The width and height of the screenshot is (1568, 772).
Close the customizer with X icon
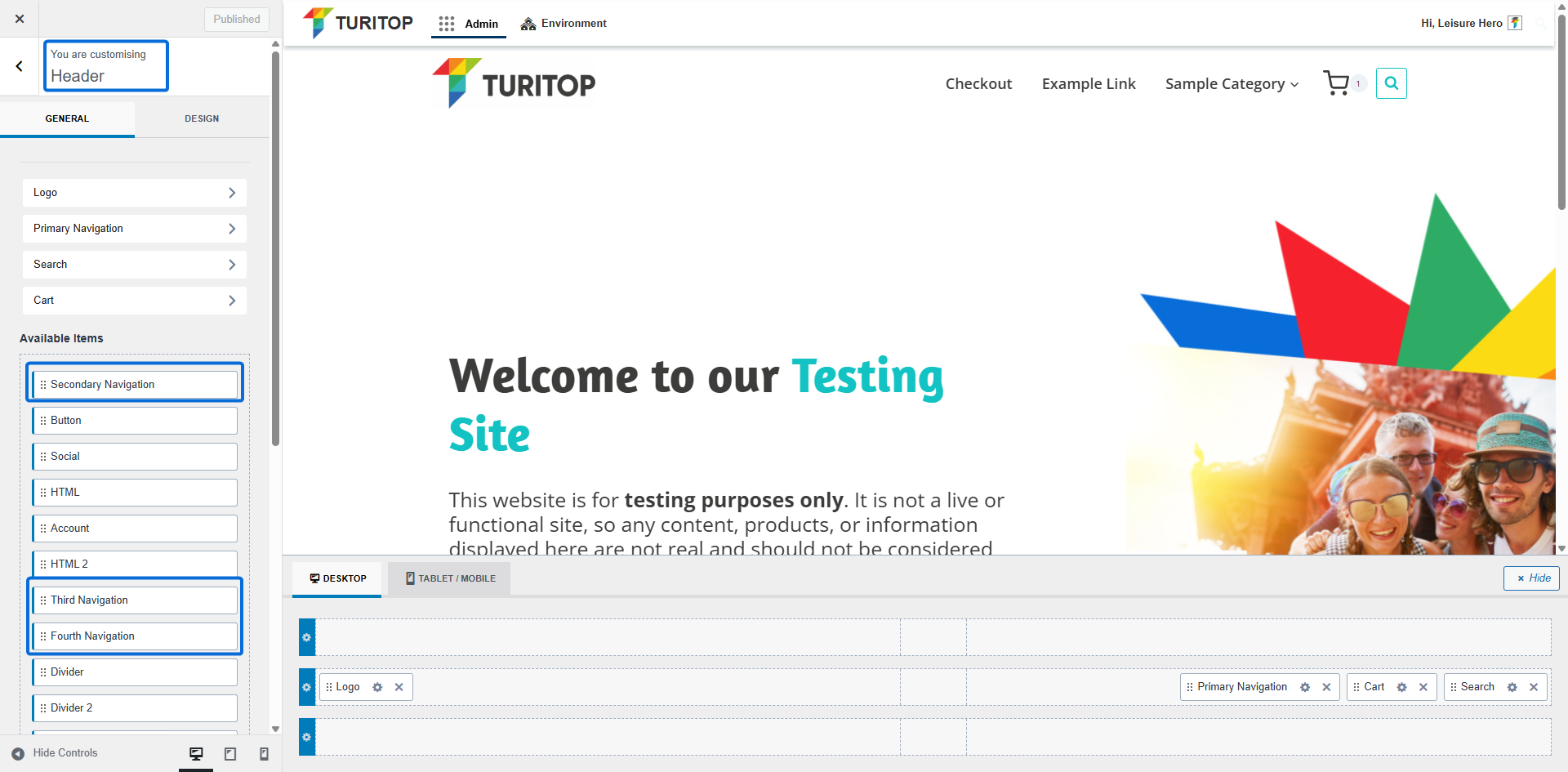[20, 19]
